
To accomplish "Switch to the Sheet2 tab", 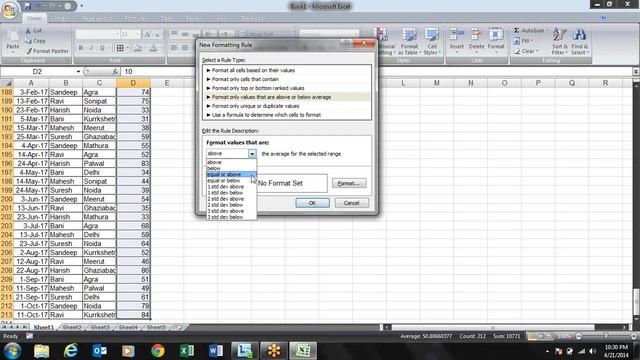I will click(72, 327).
